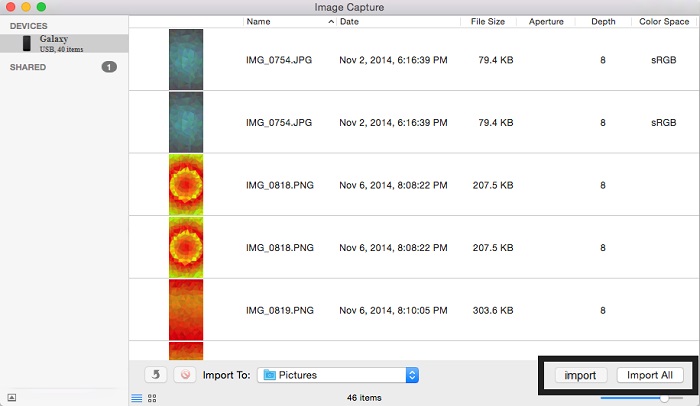Switch to list view
The width and height of the screenshot is (700, 406).
pyautogui.click(x=137, y=398)
